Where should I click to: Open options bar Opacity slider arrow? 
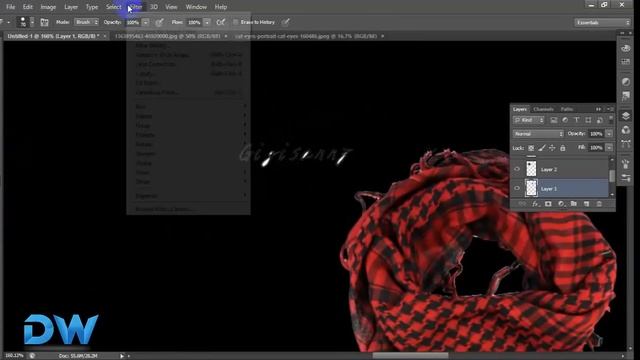[145, 22]
